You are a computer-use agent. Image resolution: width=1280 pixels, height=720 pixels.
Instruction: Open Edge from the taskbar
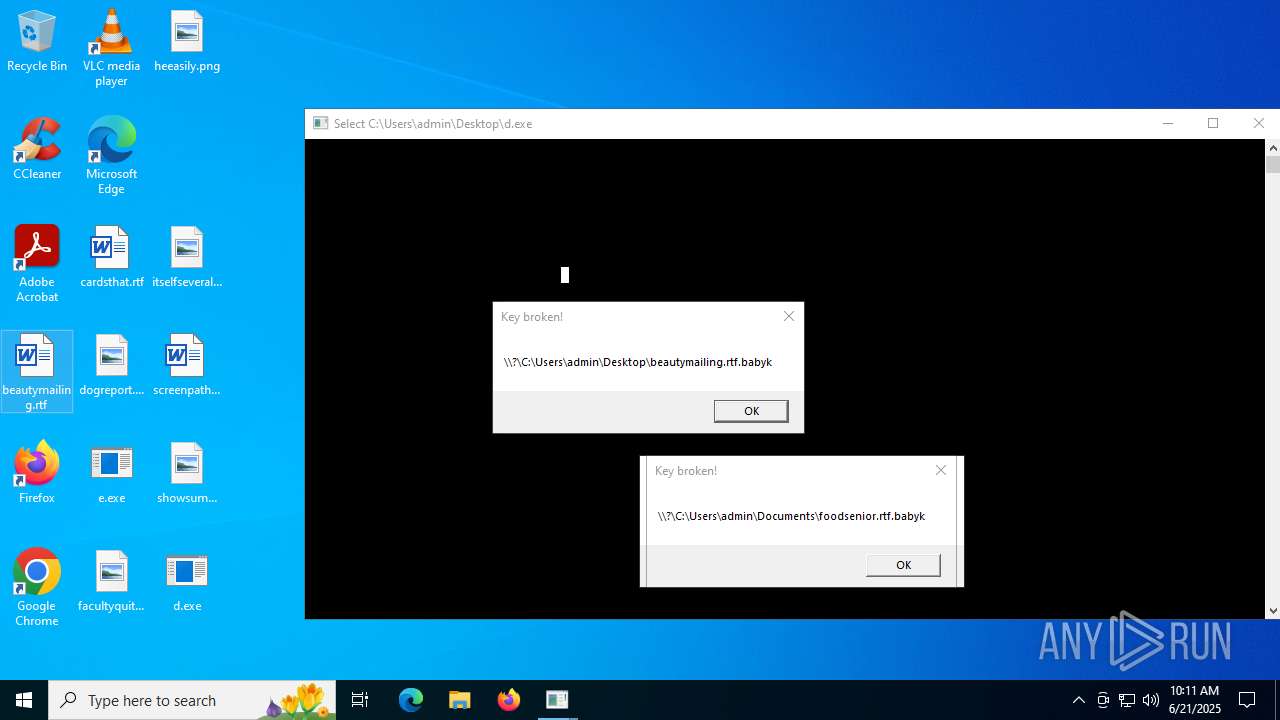click(411, 700)
